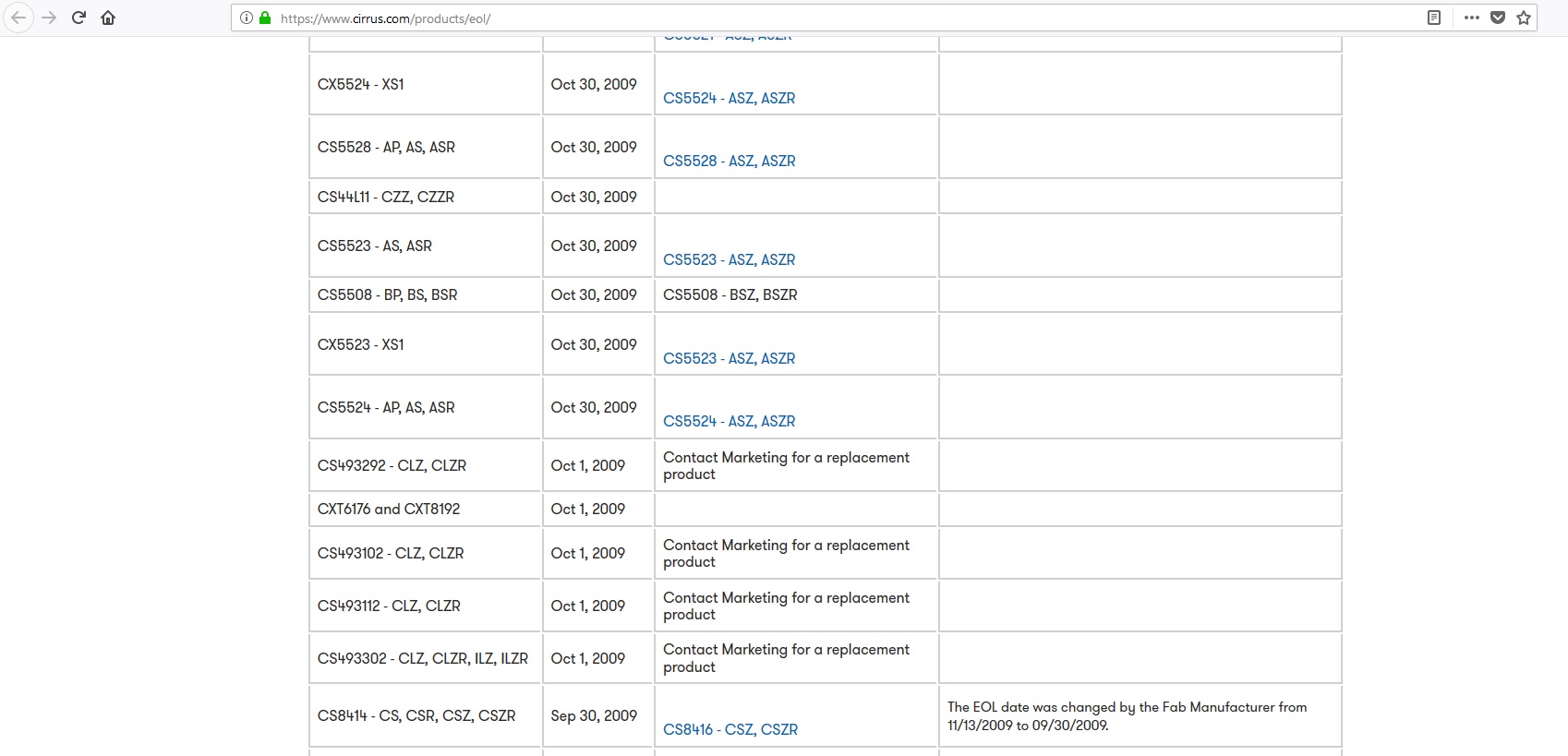The width and height of the screenshot is (1568, 756).
Task: Bookmark this page with the star icon
Action: 1524,18
